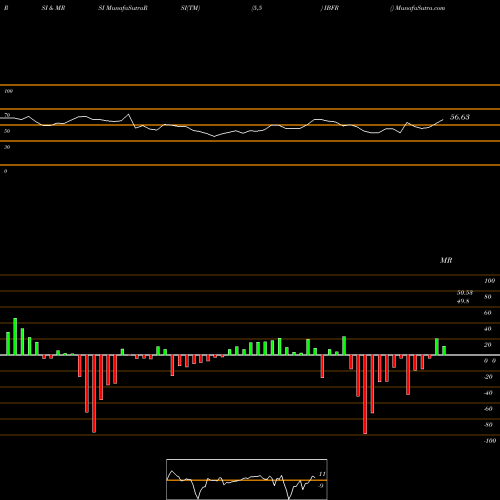The width and height of the screenshot is (500, 500).
Task: Click the SI & MR title text
Action: point(53,8)
